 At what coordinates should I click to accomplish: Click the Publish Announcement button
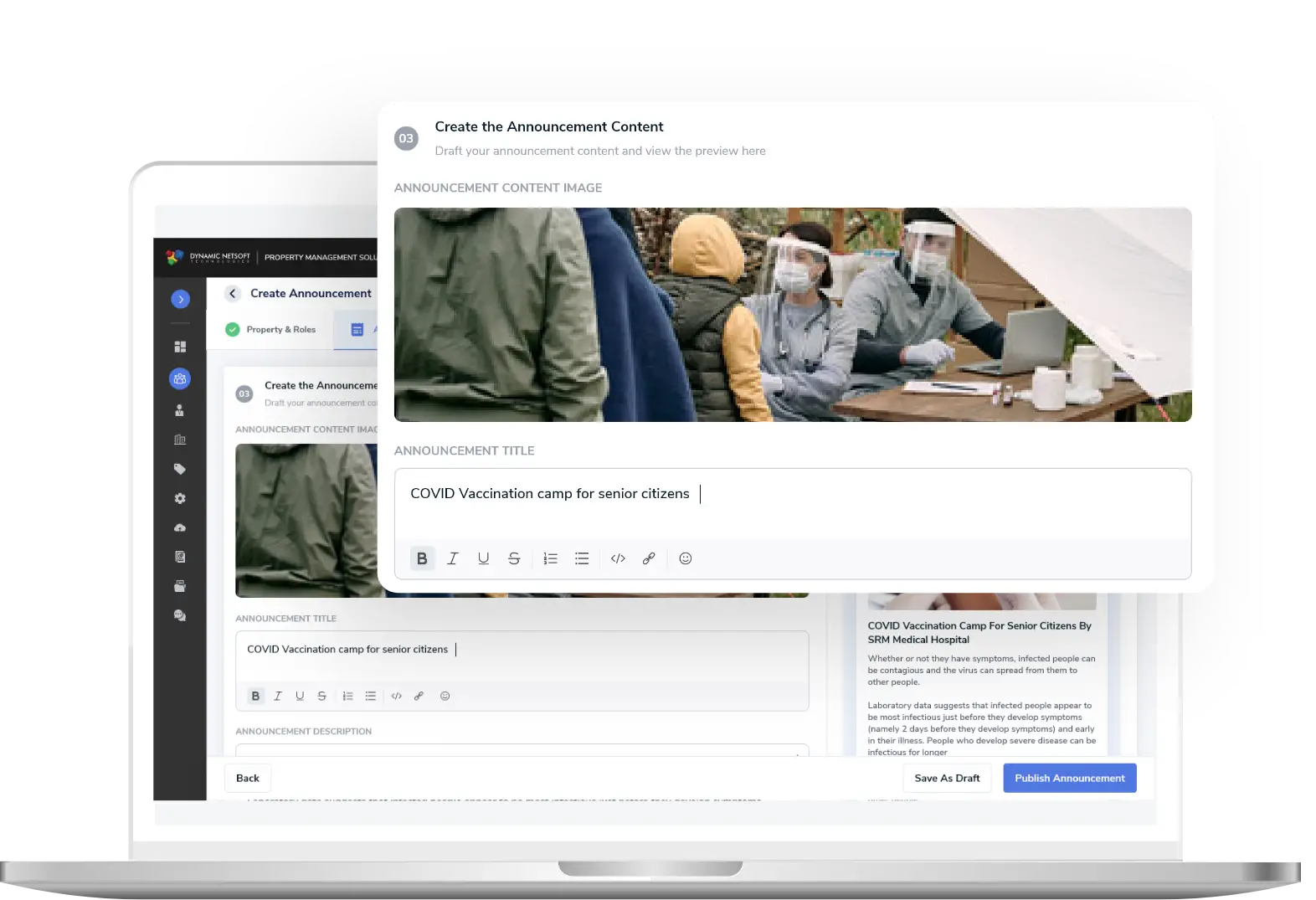(1069, 778)
